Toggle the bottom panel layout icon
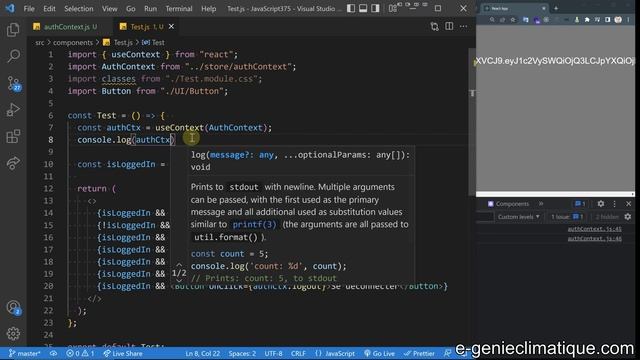This screenshot has height=360, width=640. [363, 8]
